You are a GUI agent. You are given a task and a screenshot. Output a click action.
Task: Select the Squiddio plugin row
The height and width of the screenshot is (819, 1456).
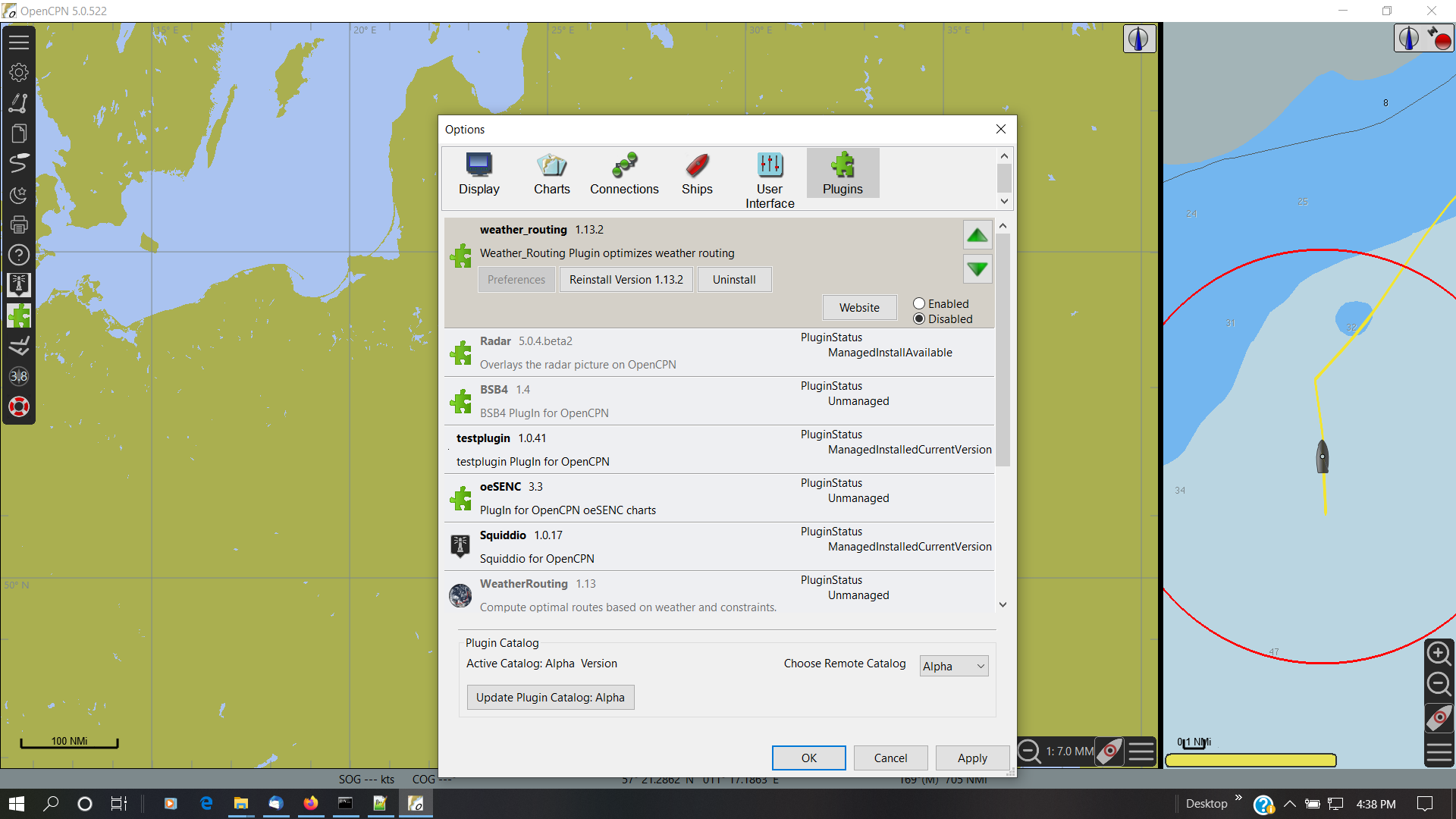click(719, 547)
